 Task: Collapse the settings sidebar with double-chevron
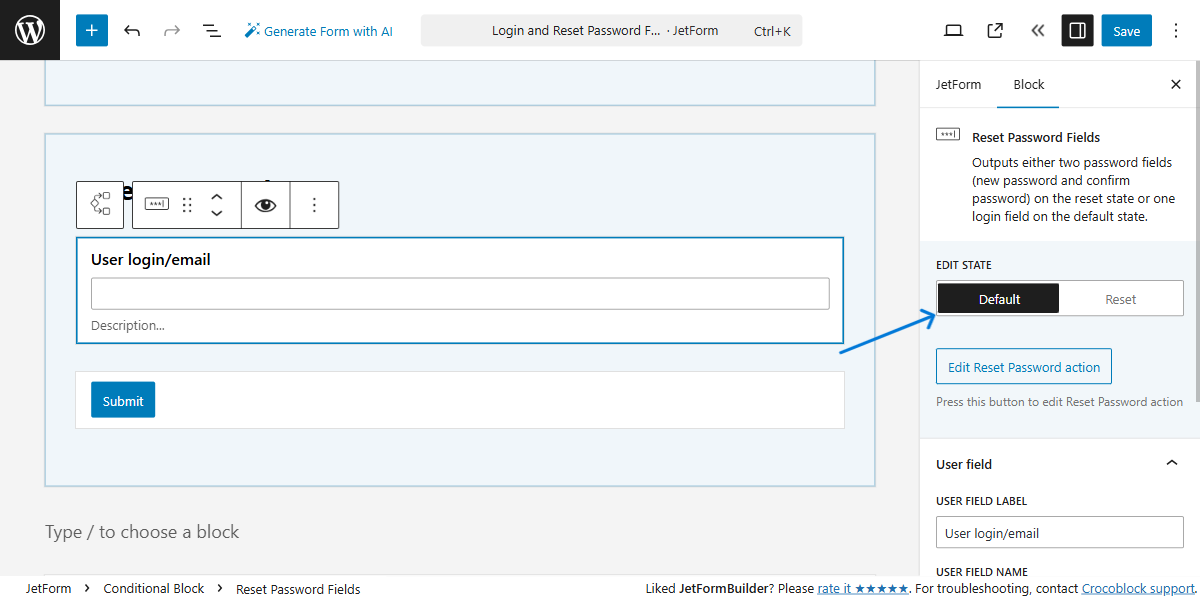[1037, 30]
